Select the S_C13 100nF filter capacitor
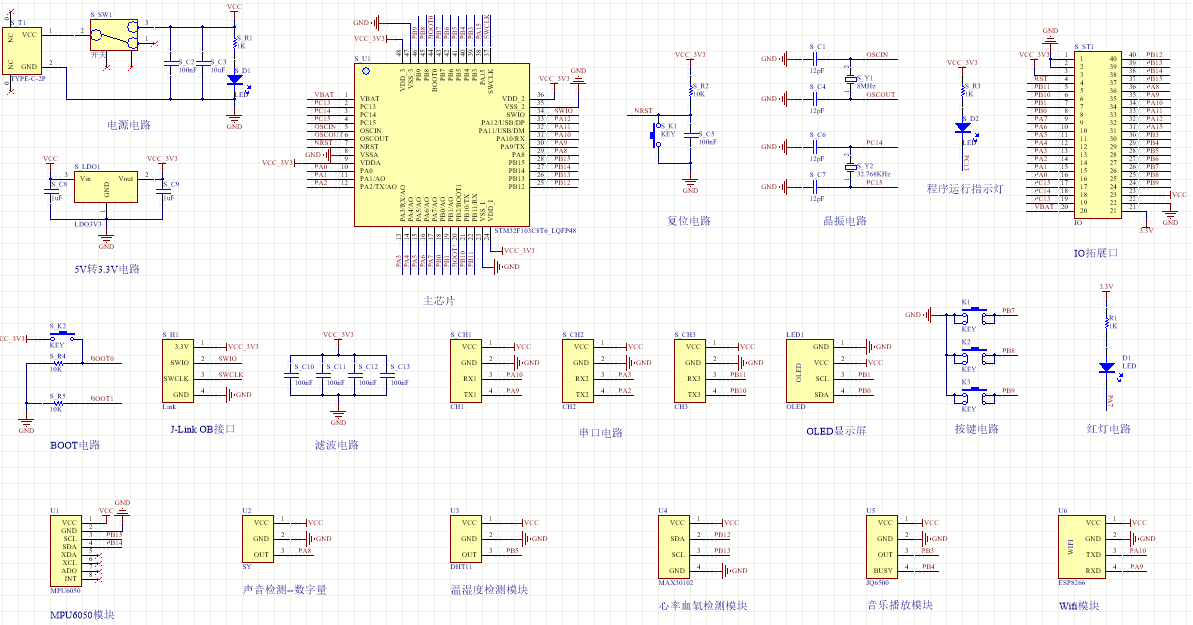This screenshot has height=625, width=1193. 386,375
